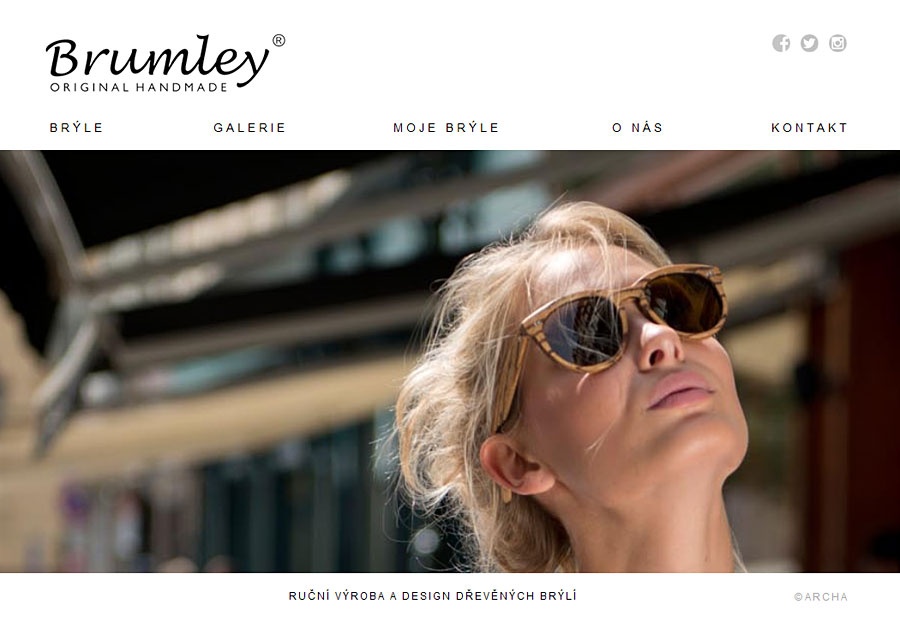Click the ORIGINAL HANDMADE logo subtitle
Screen dimensions: 900x634
(x=139, y=87)
